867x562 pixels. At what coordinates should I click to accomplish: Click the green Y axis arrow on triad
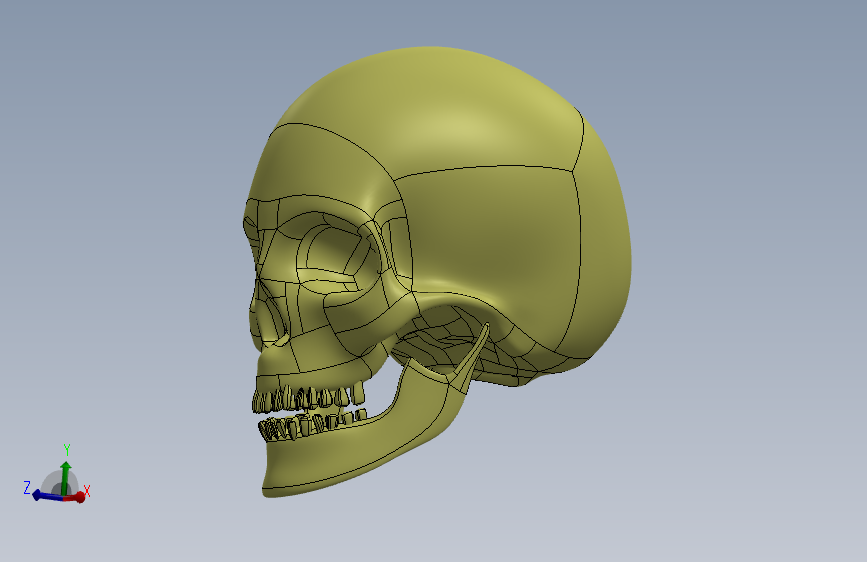[x=66, y=476]
